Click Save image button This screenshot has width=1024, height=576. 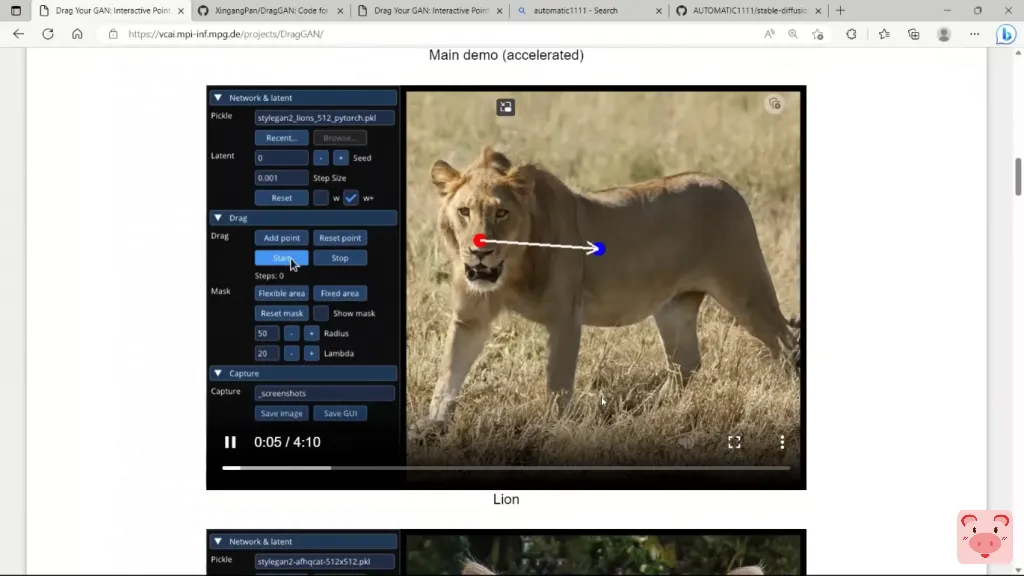(x=281, y=413)
